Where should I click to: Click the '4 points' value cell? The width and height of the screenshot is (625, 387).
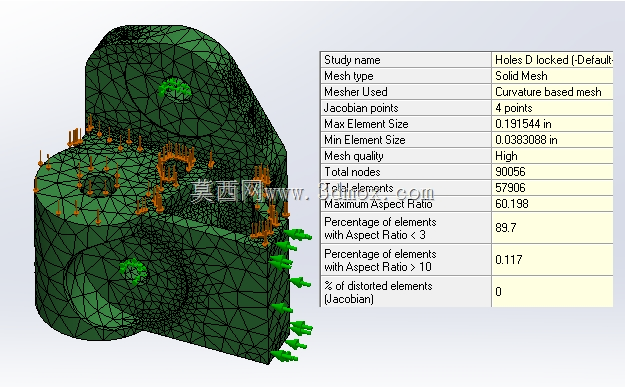pos(552,108)
